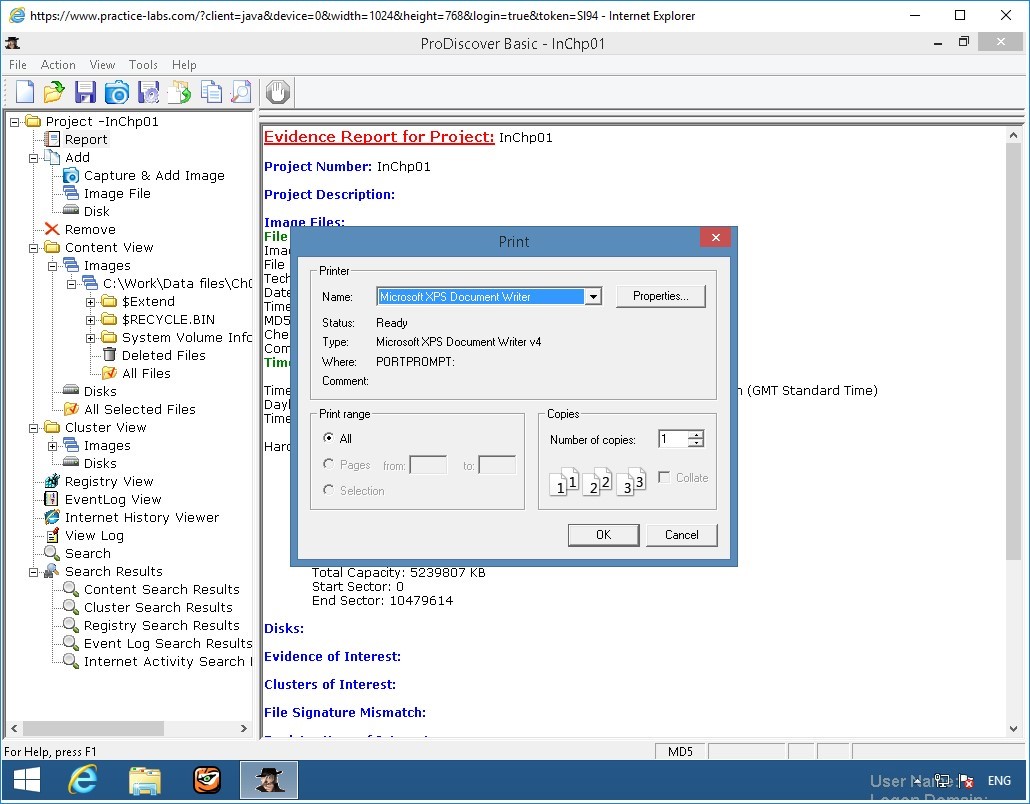
Task: Open Cluster Search Results icon
Action: (71, 607)
